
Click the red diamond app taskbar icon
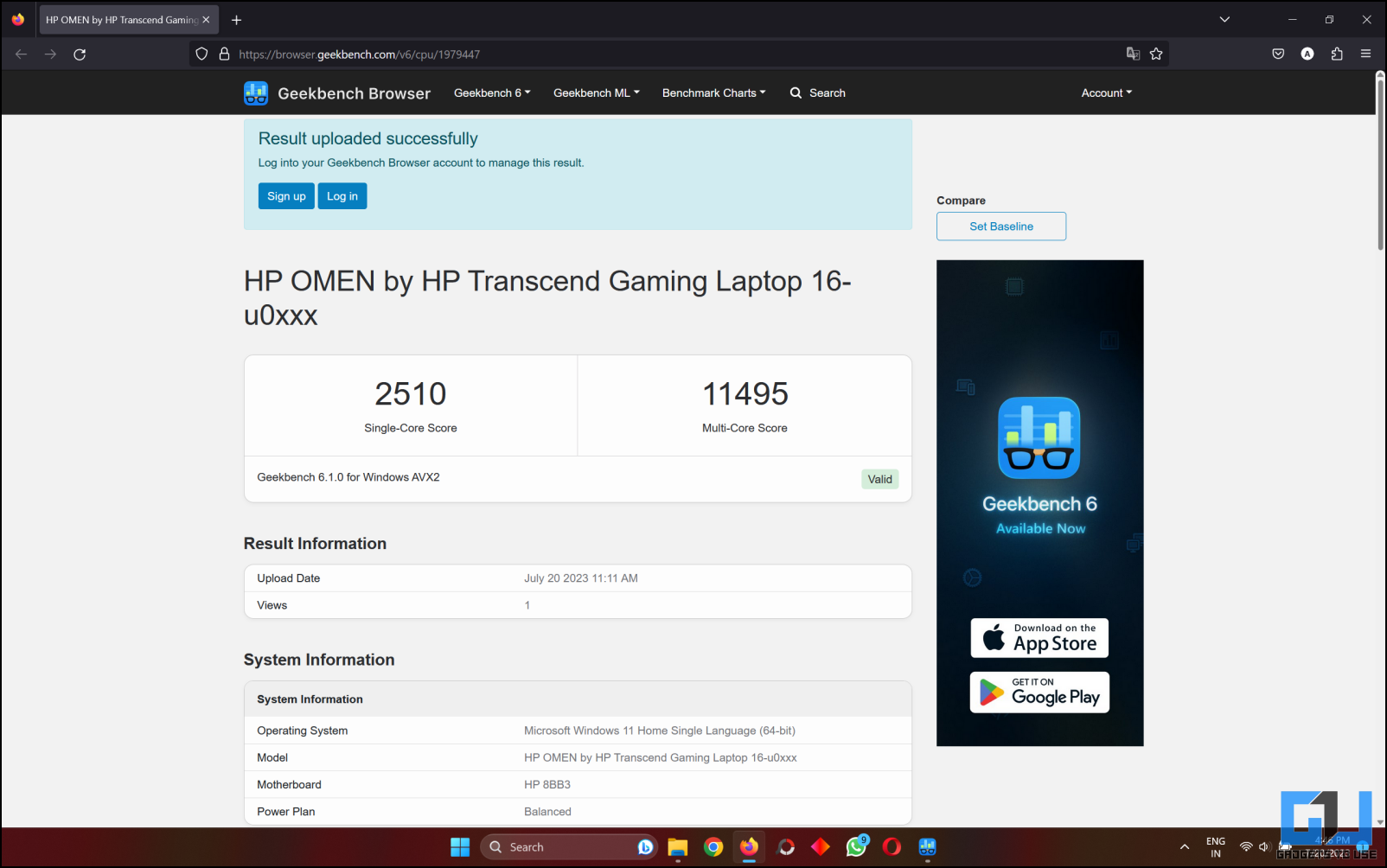(821, 847)
